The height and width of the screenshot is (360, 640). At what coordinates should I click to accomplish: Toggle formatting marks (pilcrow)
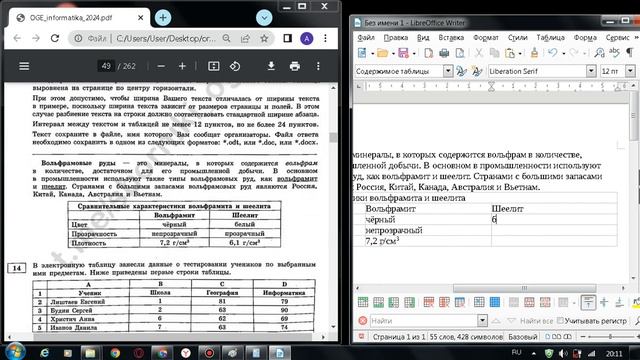[x=630, y=53]
